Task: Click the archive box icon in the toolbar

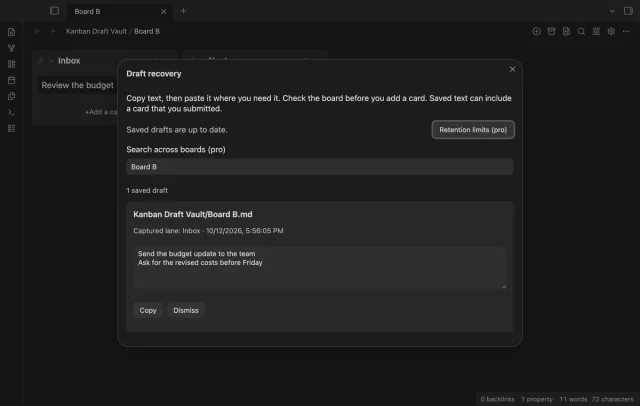Action: pos(551,31)
